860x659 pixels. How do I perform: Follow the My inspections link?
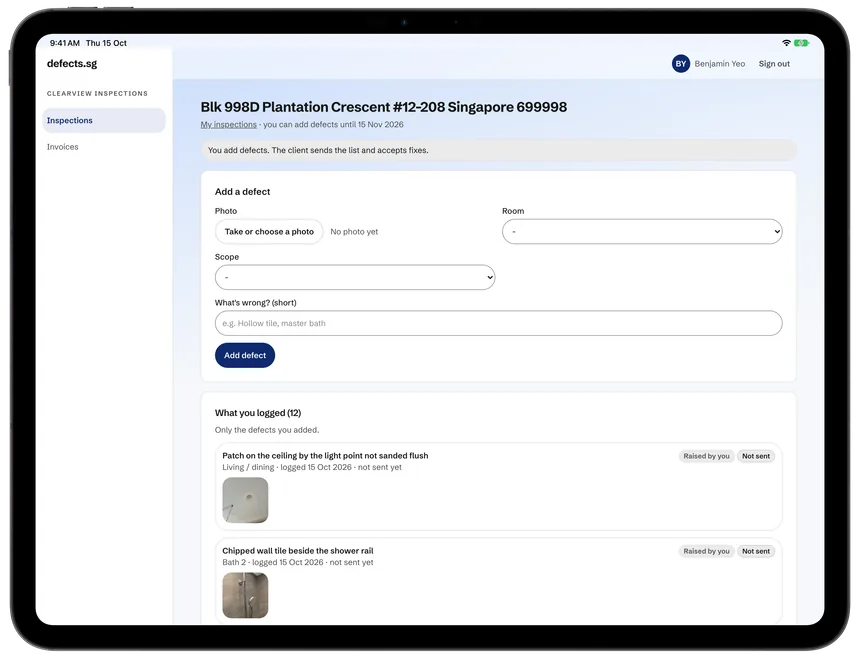[x=228, y=124]
